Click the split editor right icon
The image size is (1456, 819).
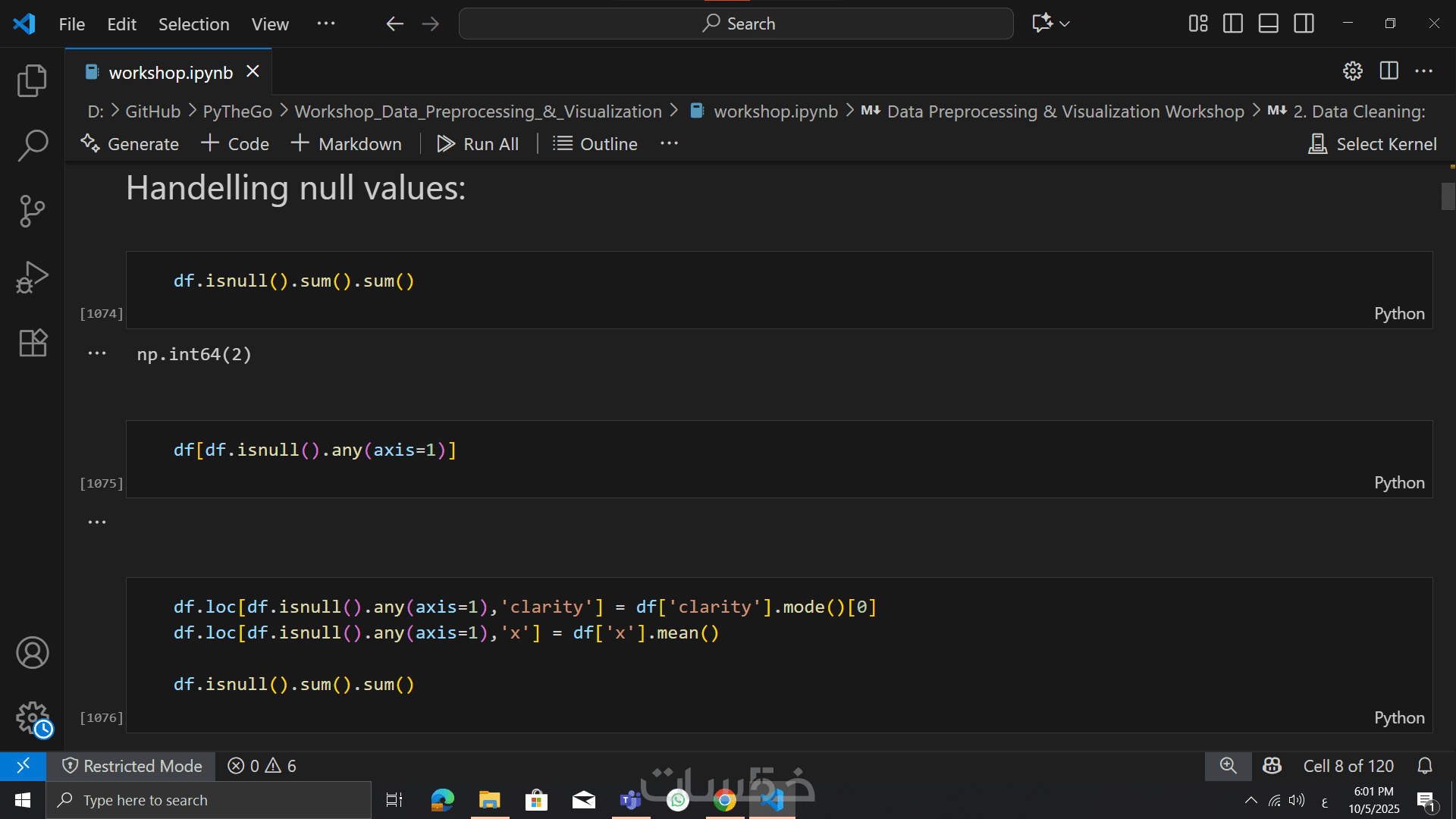(1389, 71)
